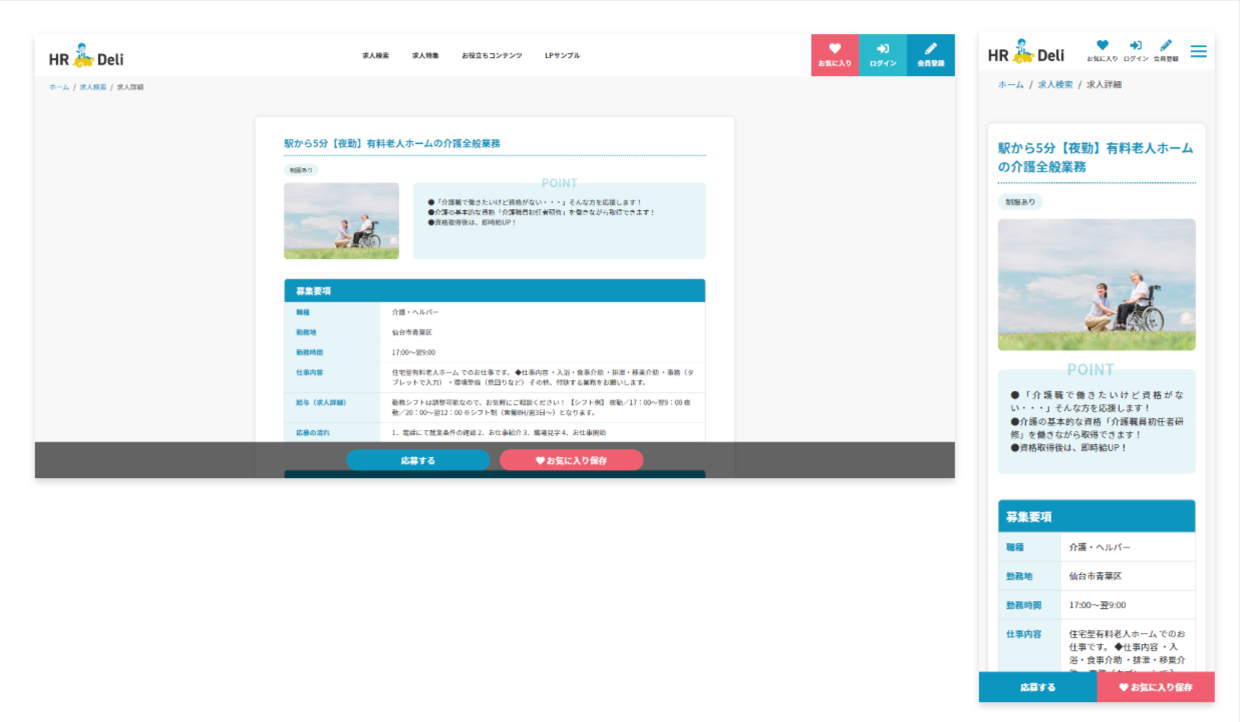Image resolution: width=1240 pixels, height=722 pixels.
Task: Open the 求人特集 menu item
Action: pos(425,56)
